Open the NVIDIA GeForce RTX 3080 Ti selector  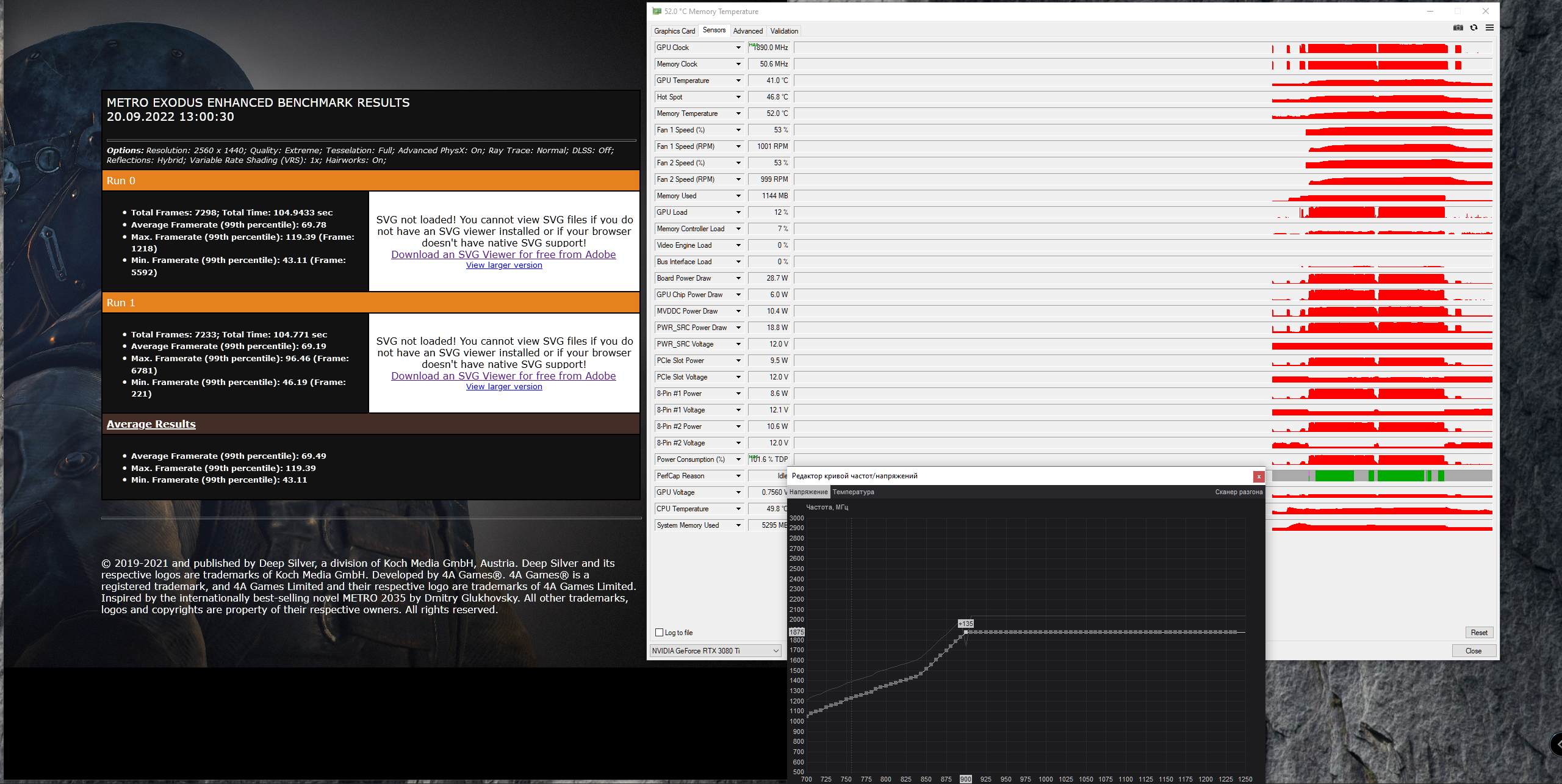715,651
